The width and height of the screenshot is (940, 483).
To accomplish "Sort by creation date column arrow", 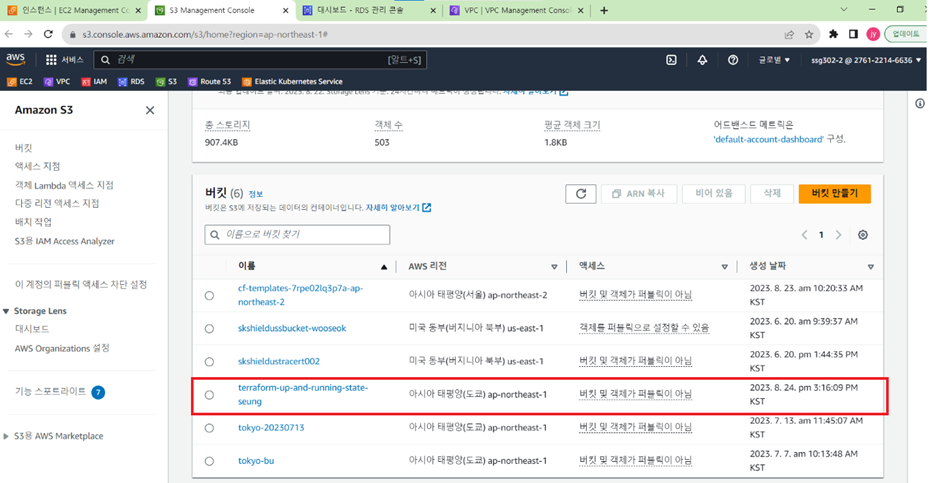I will 870,267.
